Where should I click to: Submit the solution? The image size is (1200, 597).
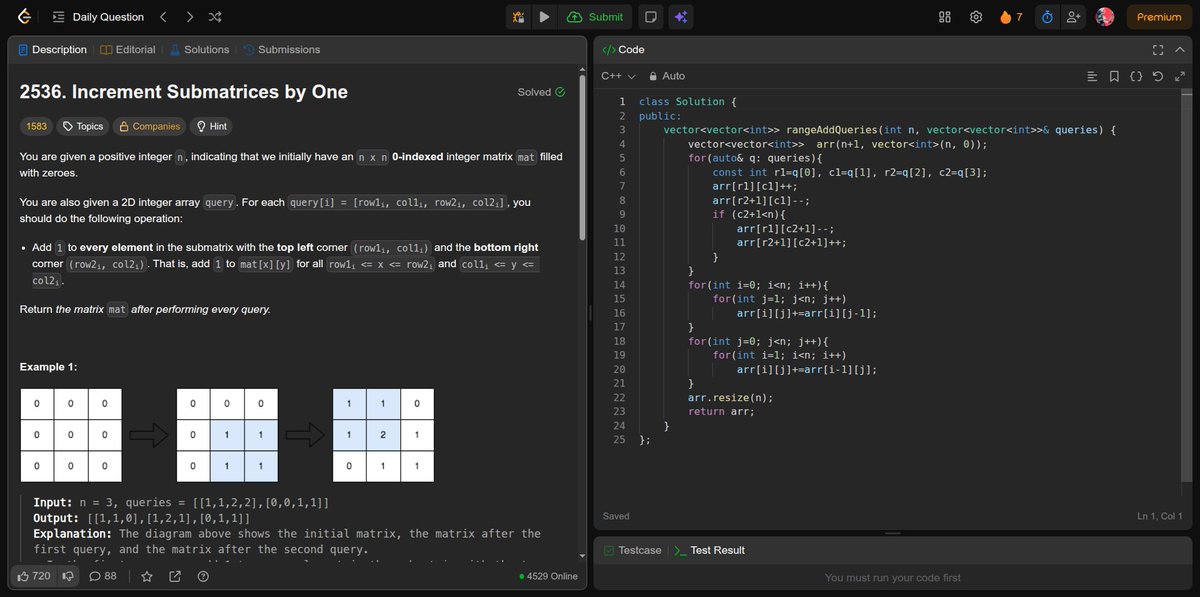(595, 17)
